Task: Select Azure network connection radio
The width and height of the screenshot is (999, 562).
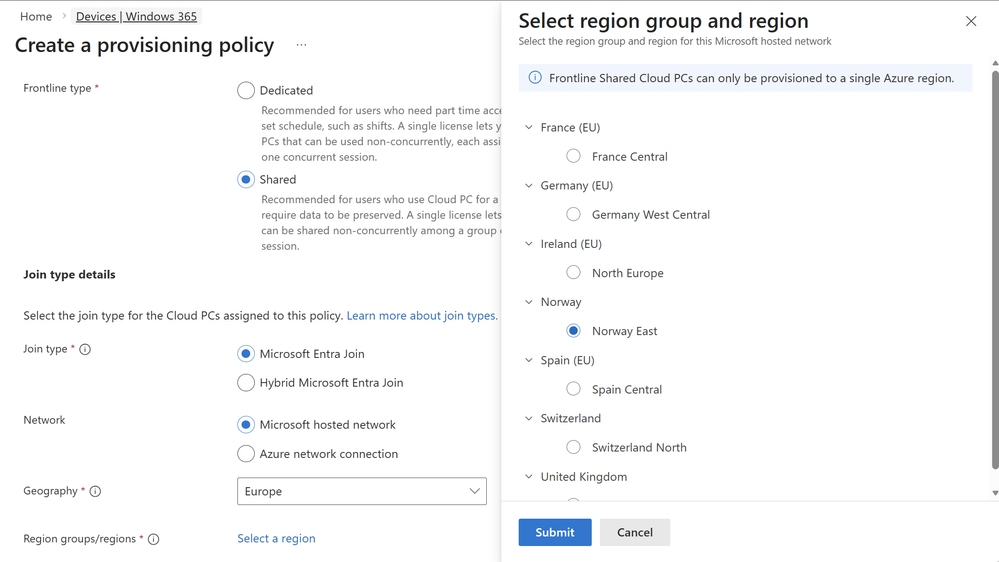Action: coord(246,454)
